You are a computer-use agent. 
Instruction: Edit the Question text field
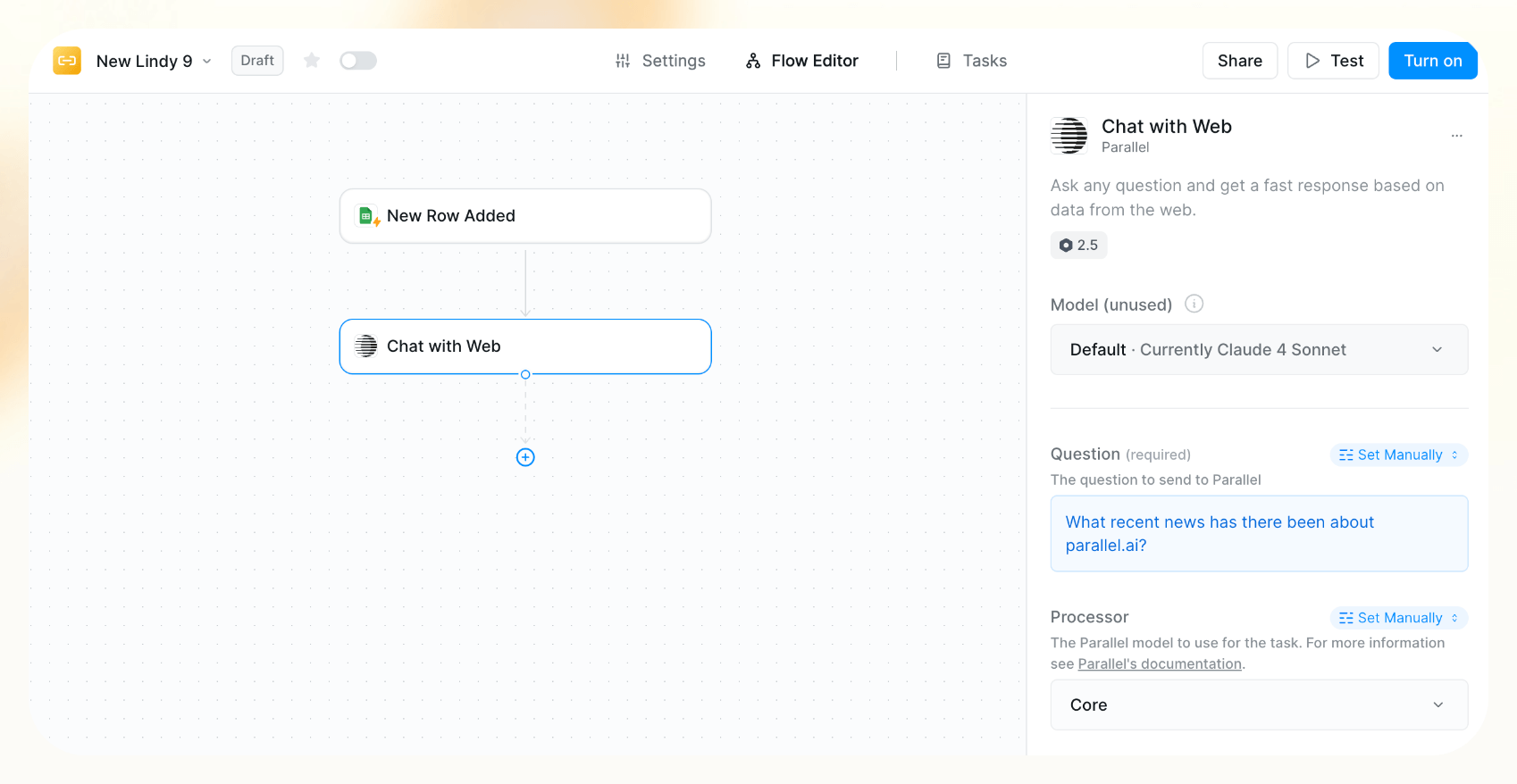click(x=1259, y=533)
